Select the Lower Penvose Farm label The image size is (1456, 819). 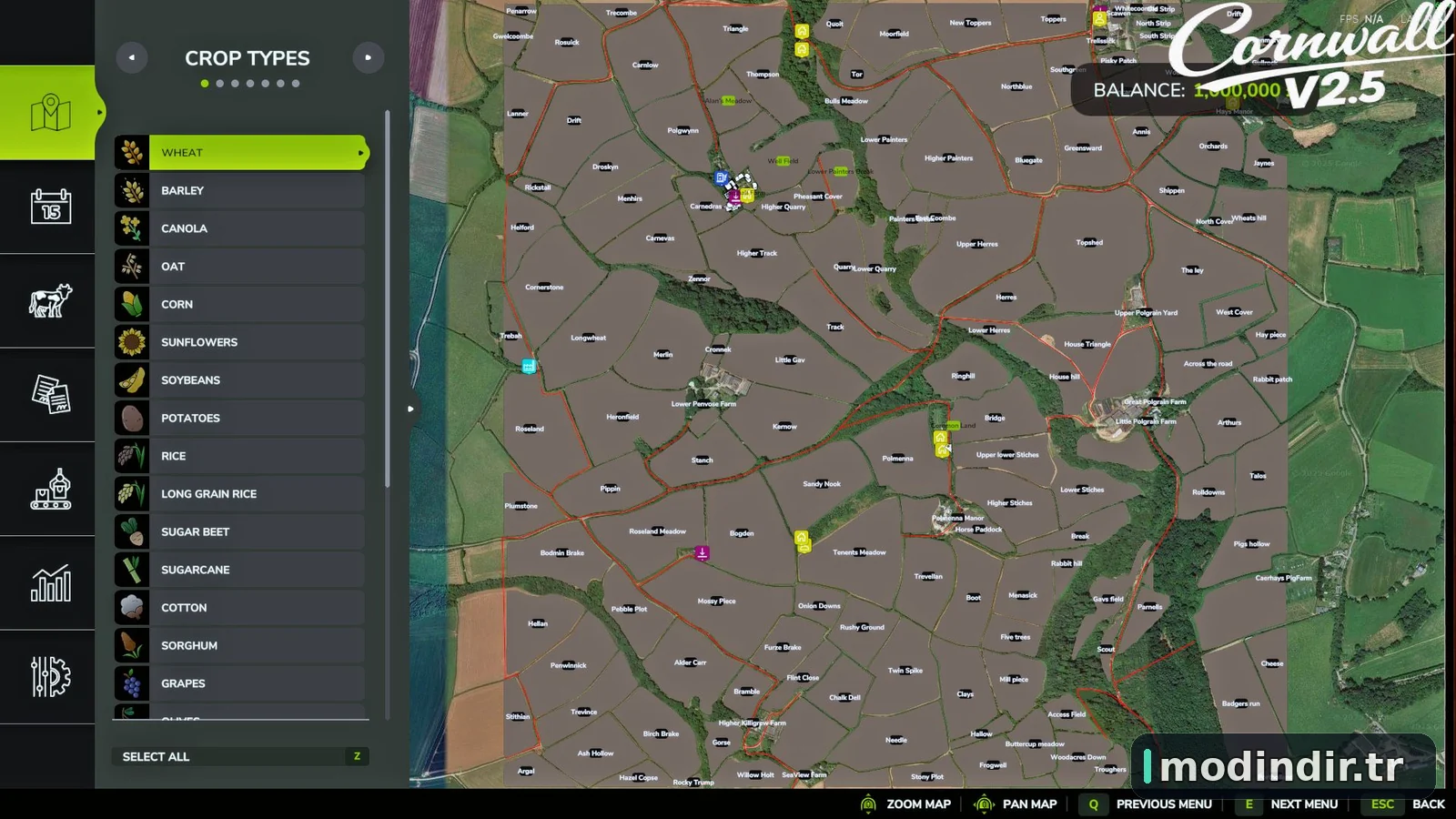[703, 404]
